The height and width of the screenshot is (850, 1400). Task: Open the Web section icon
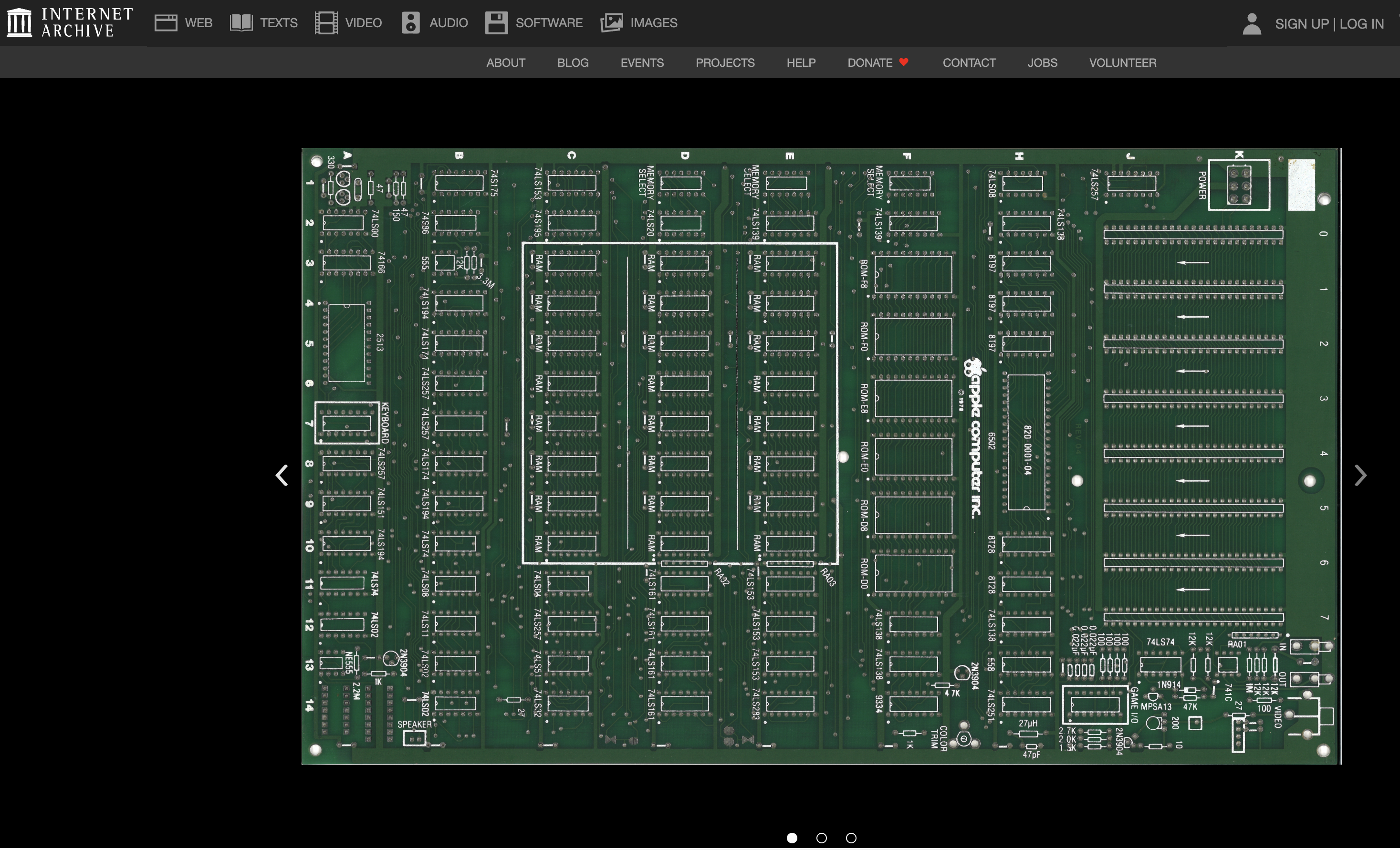coord(166,23)
